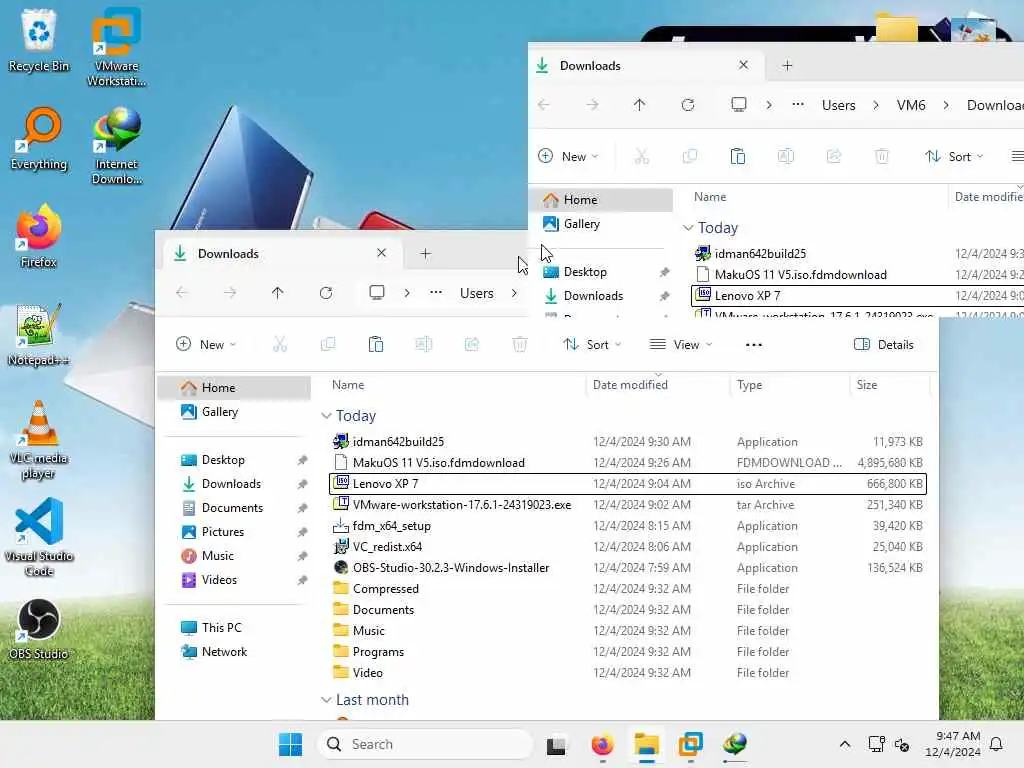Click Users breadcrumb in front window
This screenshot has height=768, width=1024.
476,293
